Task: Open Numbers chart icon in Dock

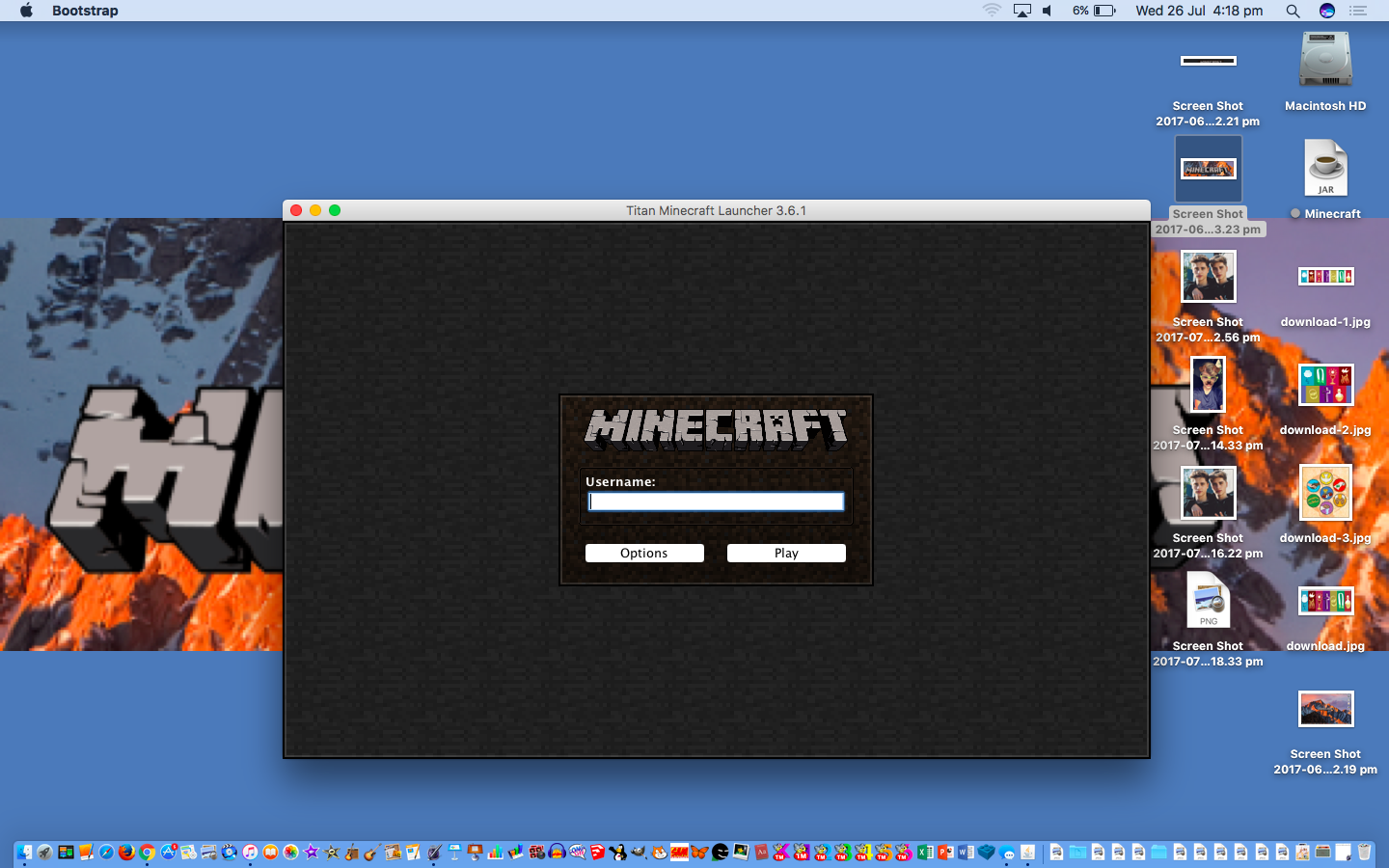Action: pyautogui.click(x=495, y=852)
